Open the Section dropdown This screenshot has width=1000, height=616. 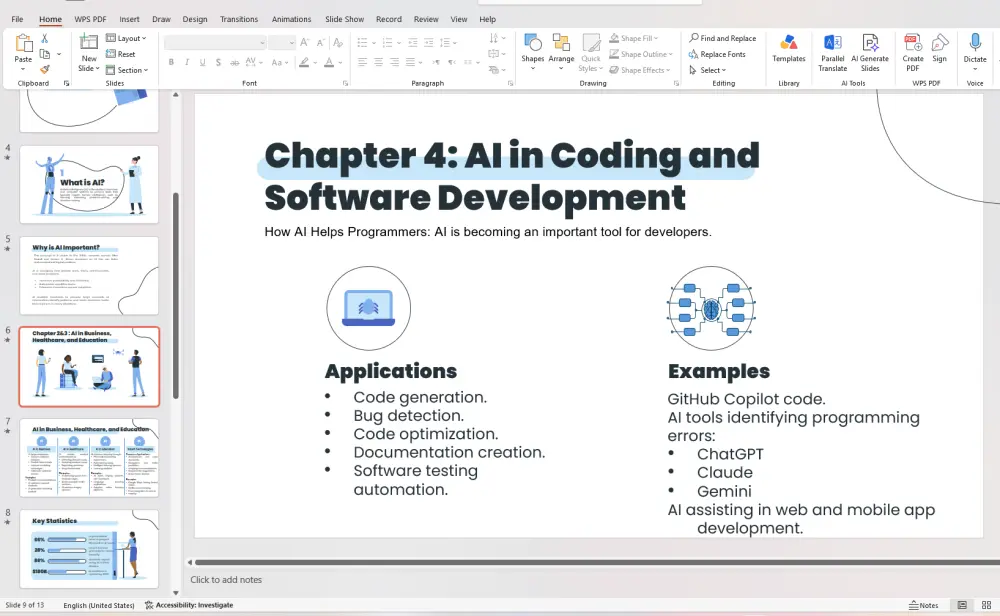127,70
